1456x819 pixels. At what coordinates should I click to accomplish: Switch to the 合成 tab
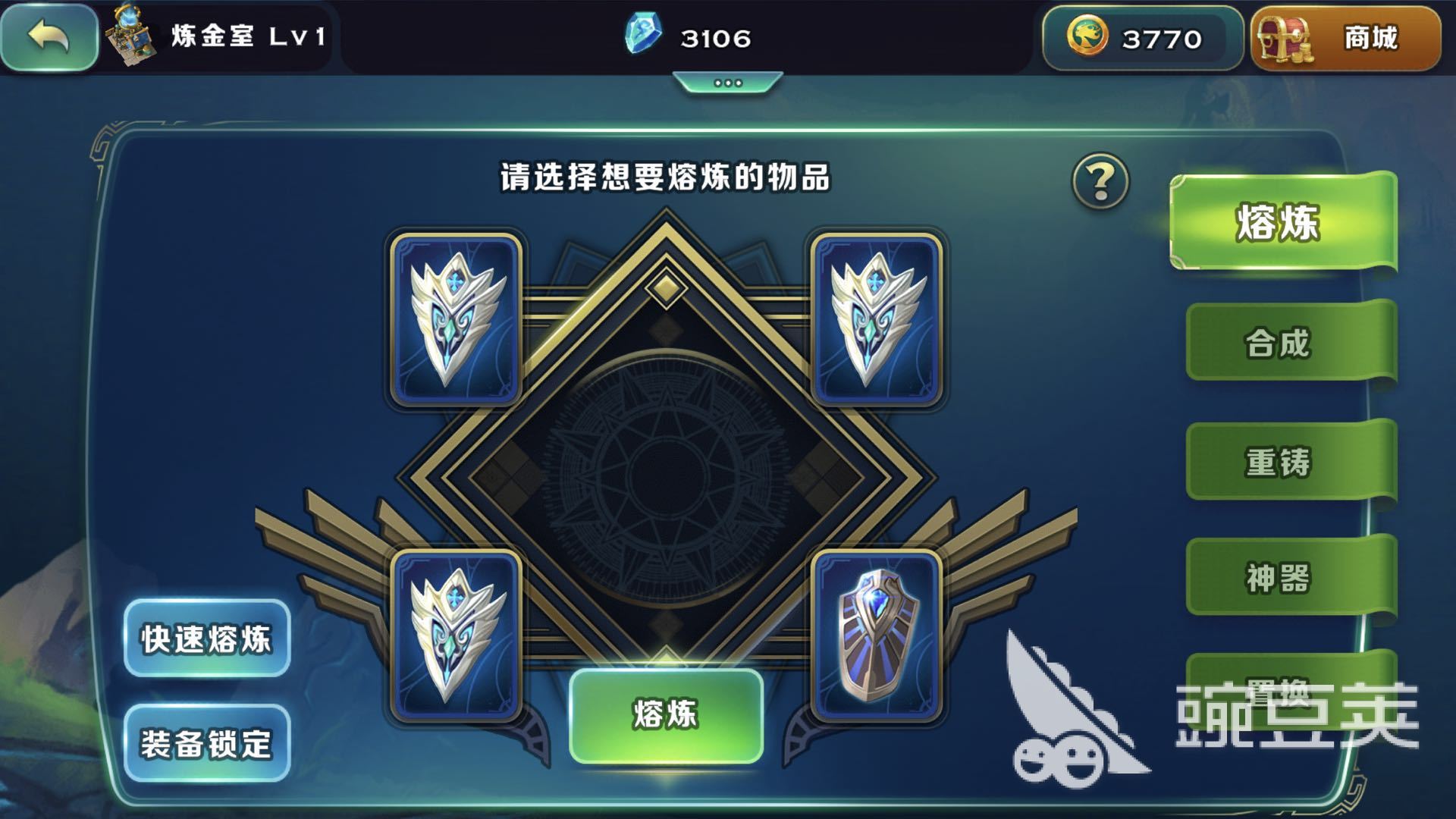click(x=1291, y=343)
